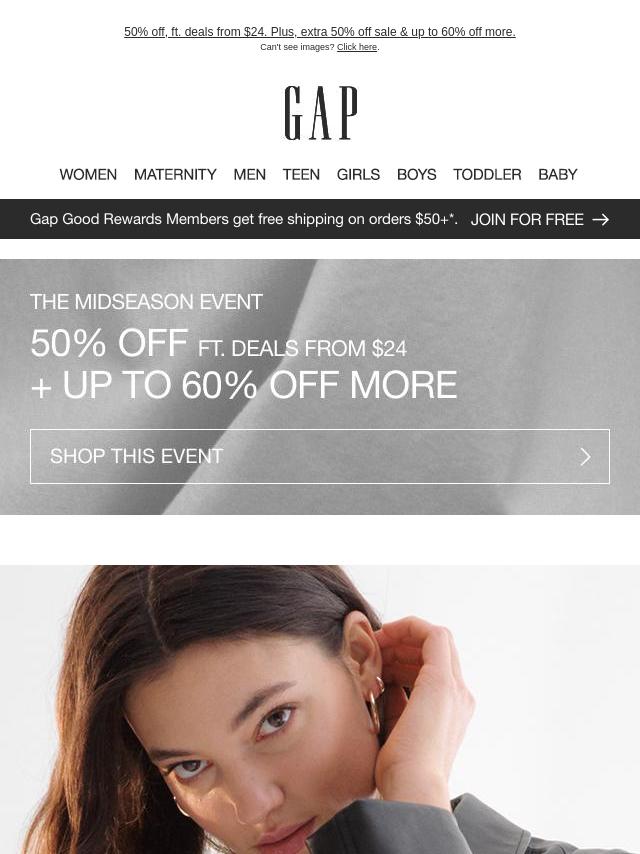Image resolution: width=640 pixels, height=854 pixels.
Task: Go to the TEEN section
Action: pos(301,174)
